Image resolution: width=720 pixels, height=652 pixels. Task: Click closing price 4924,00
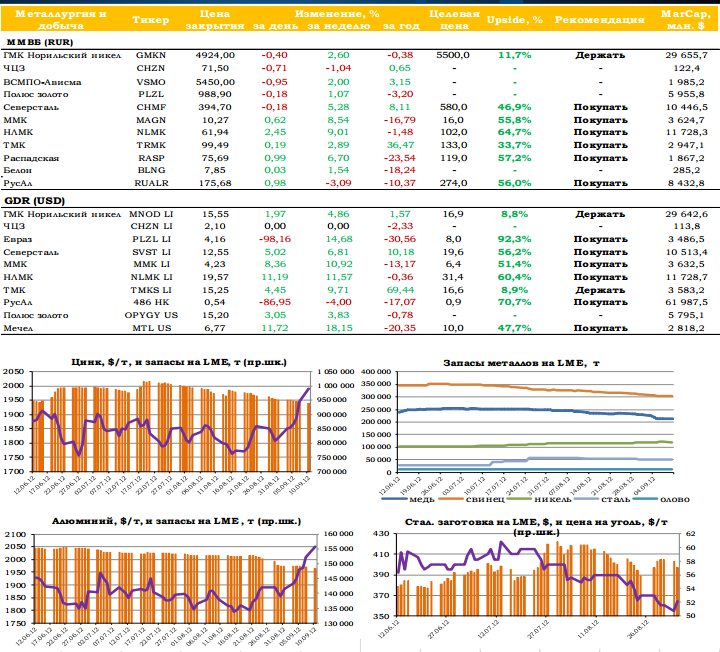pos(215,55)
